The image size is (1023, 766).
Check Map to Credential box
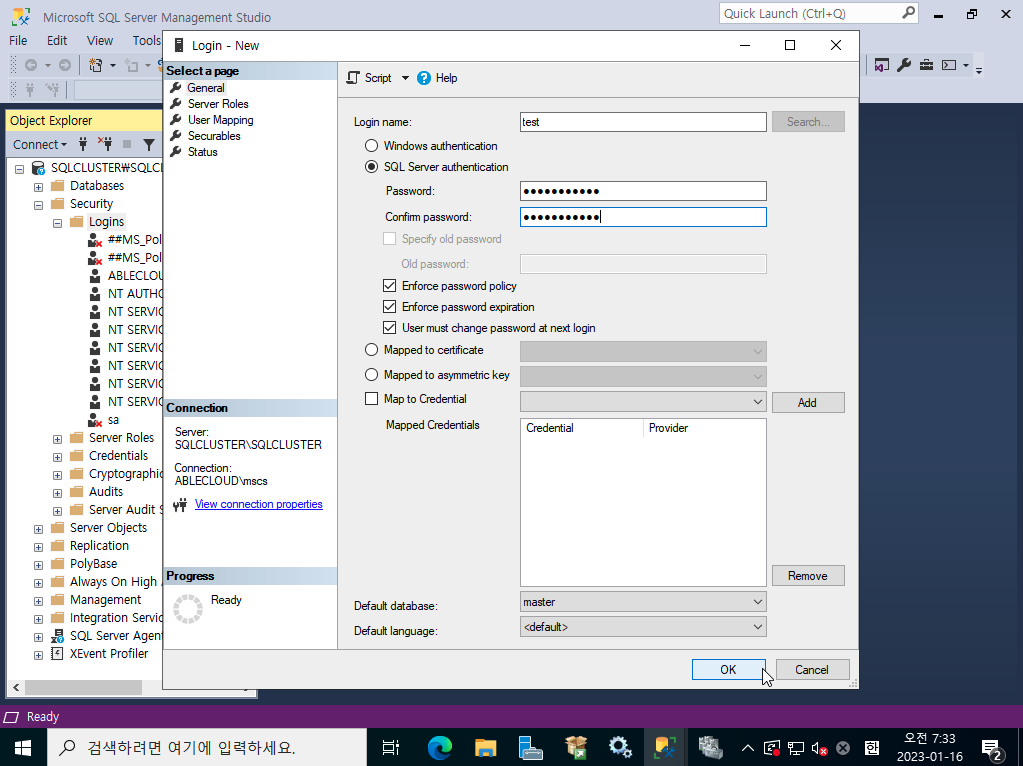371,399
